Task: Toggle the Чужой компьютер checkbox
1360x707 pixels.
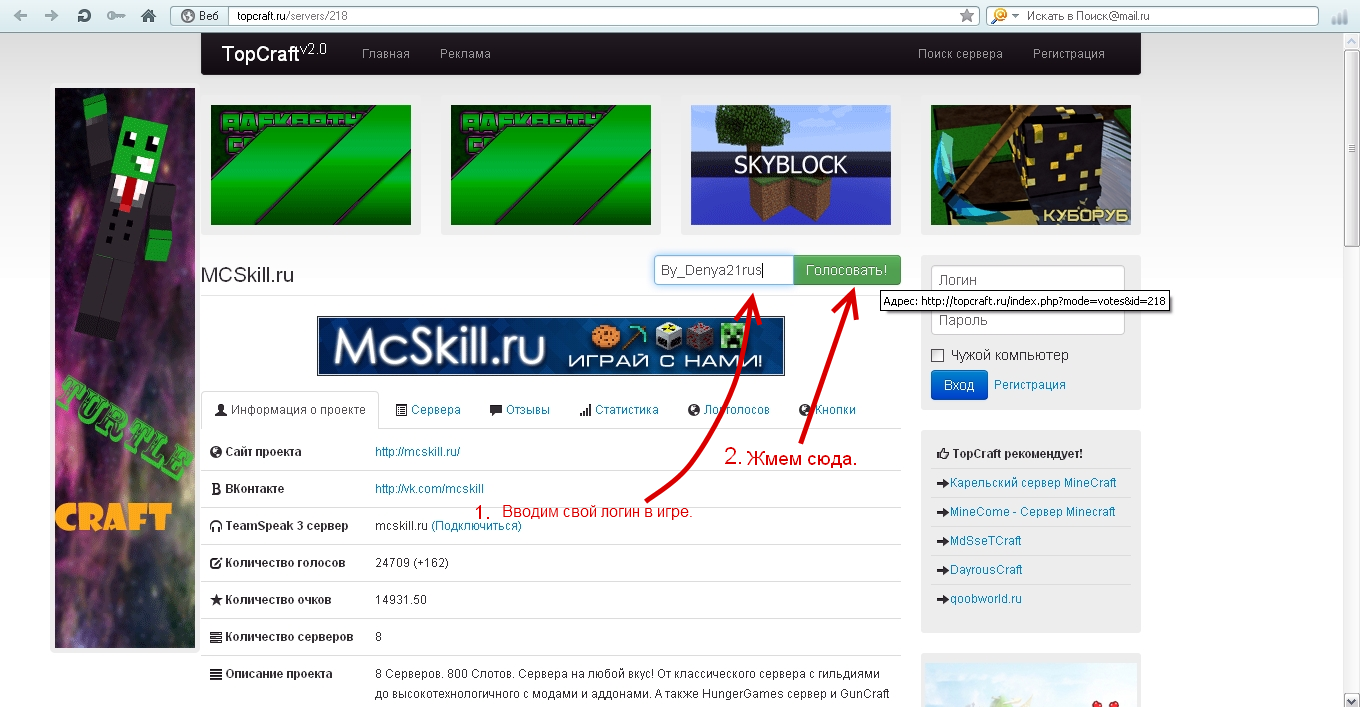Action: pyautogui.click(x=938, y=356)
